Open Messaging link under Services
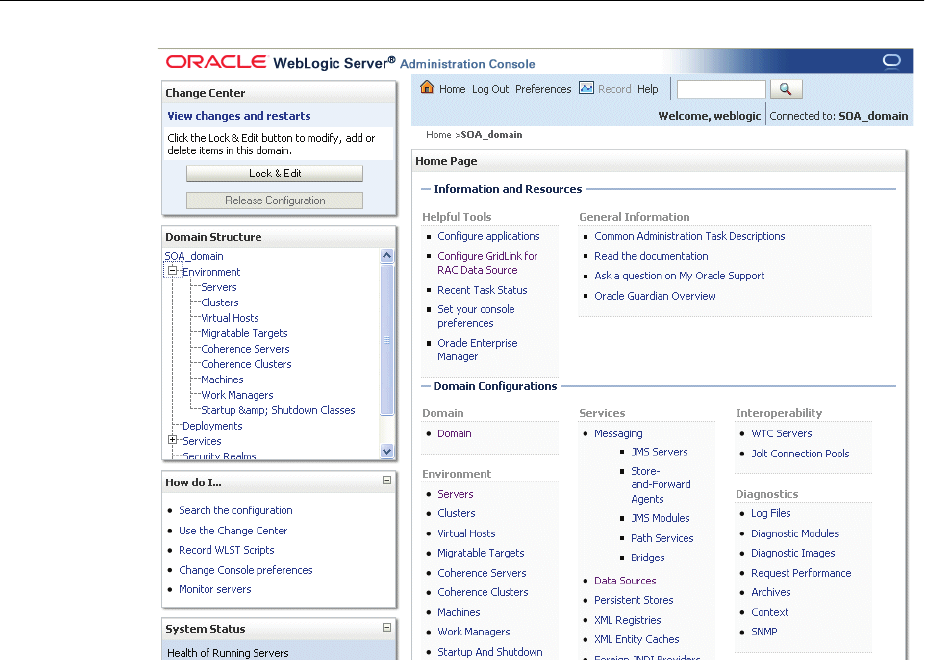This screenshot has height=660, width=925. coord(618,434)
